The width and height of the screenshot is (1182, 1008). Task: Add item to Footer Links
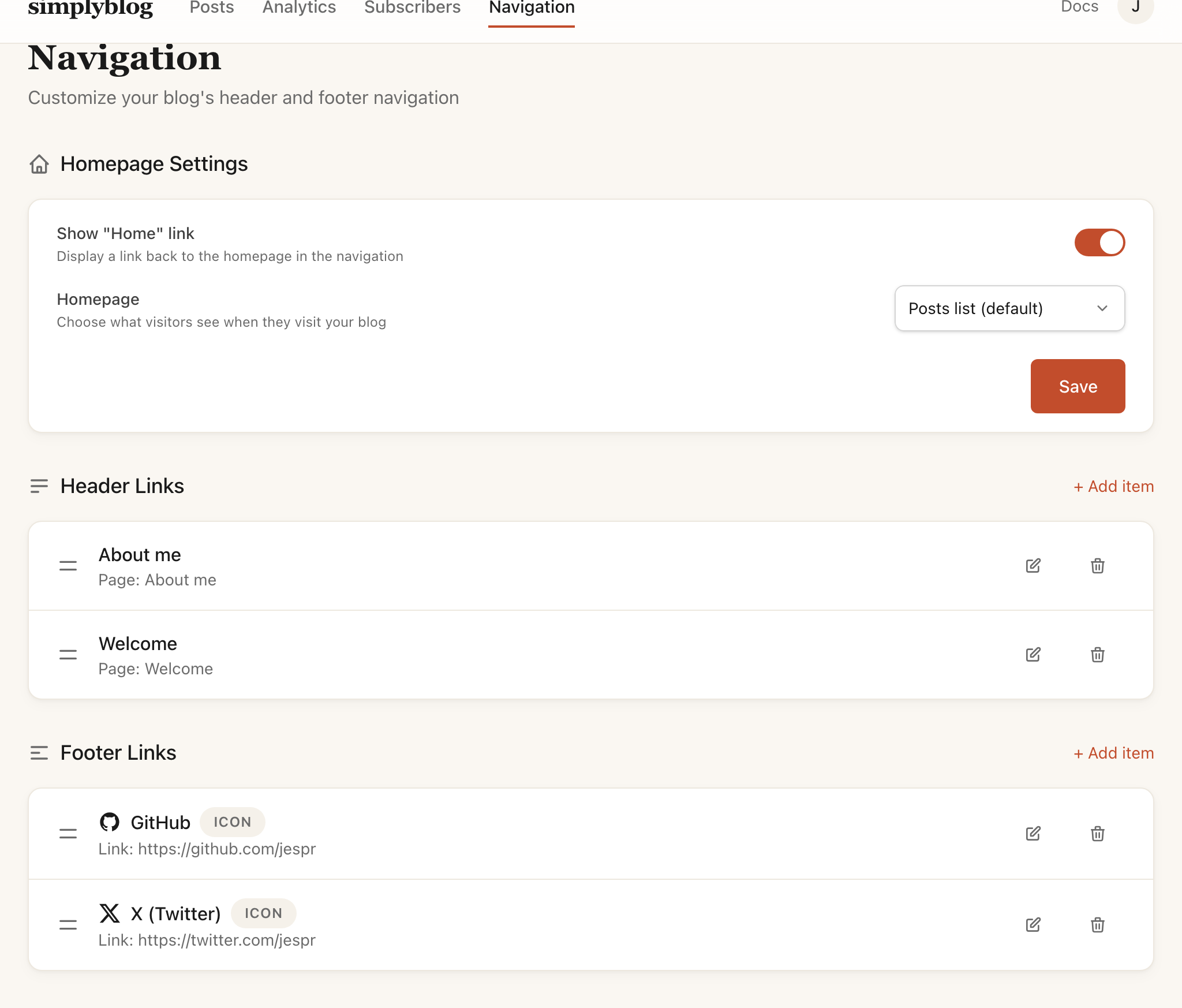[x=1113, y=753]
